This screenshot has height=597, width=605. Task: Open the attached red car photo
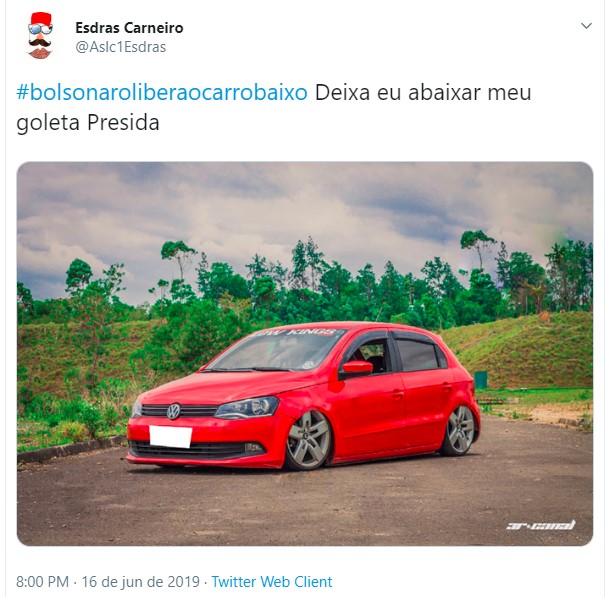point(305,353)
